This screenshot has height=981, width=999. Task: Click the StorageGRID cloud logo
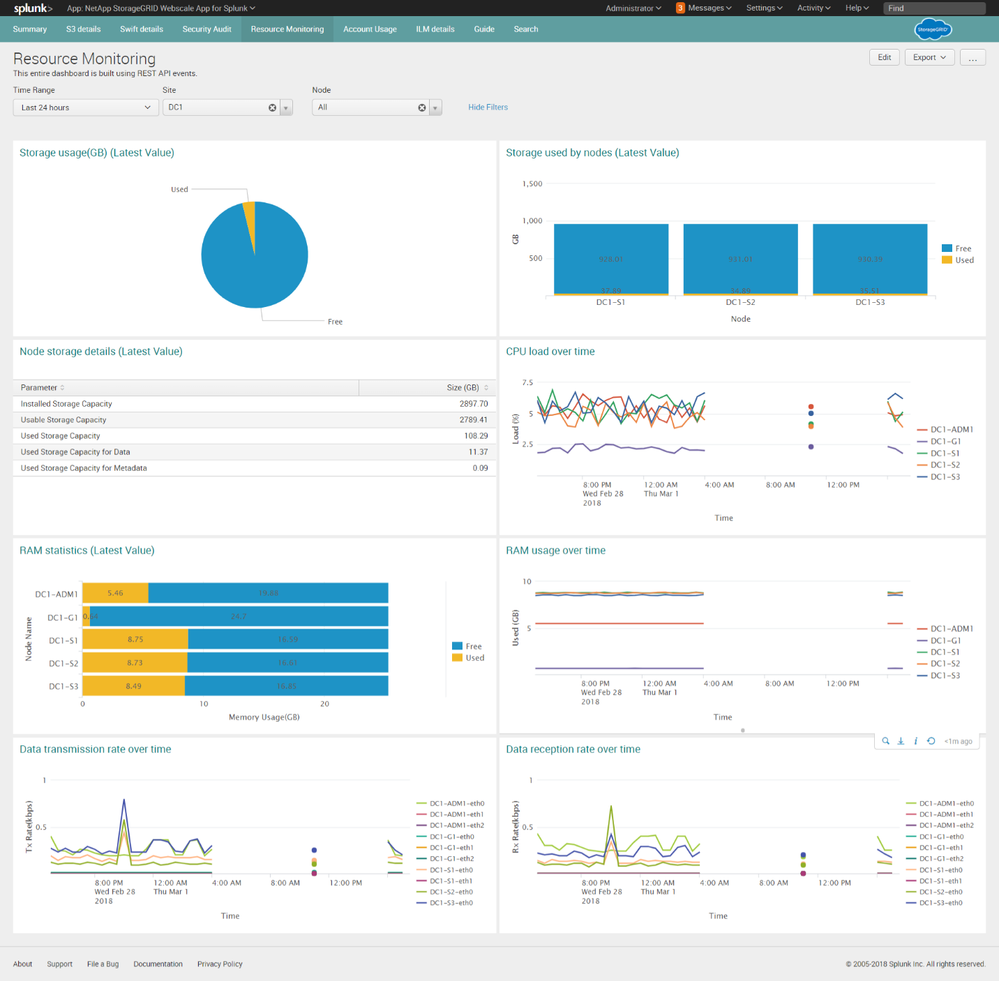pyautogui.click(x=933, y=30)
